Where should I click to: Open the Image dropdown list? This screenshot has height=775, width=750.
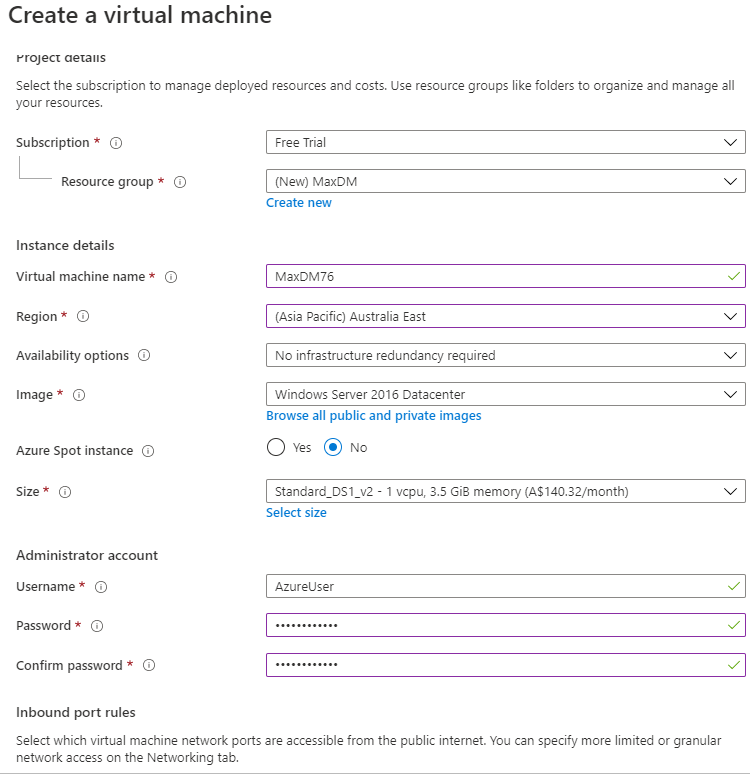coord(505,395)
